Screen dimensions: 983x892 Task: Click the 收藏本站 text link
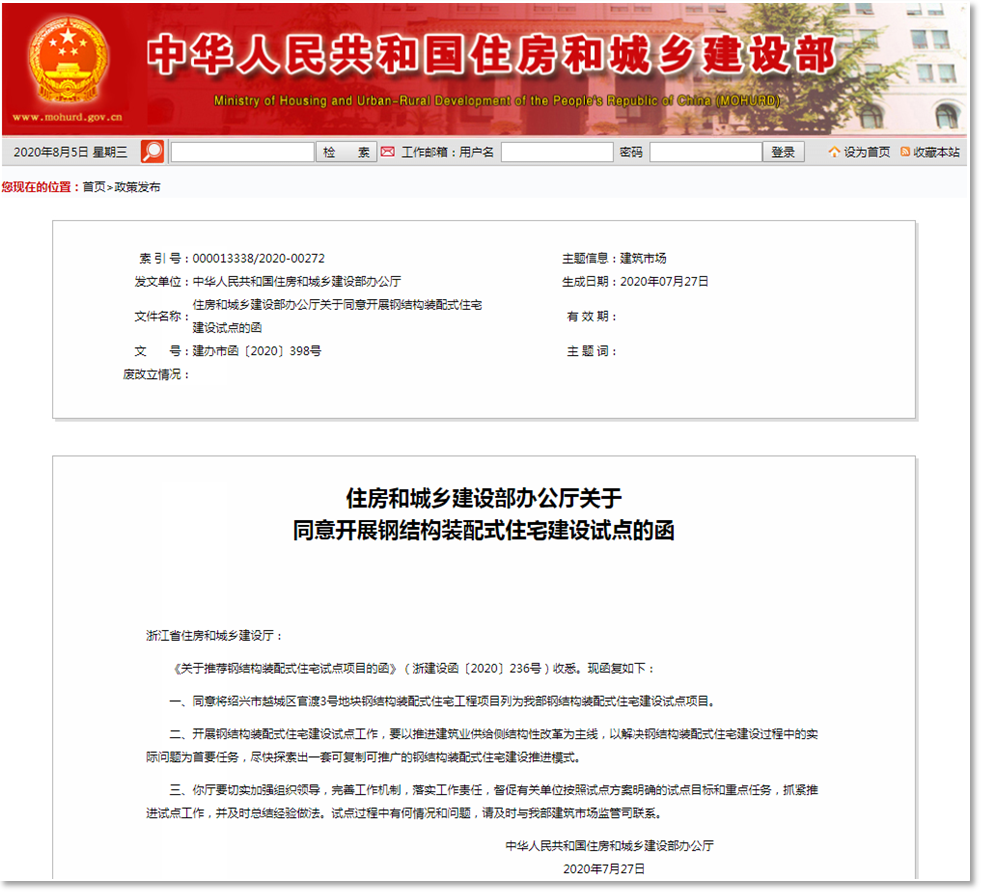(x=936, y=151)
